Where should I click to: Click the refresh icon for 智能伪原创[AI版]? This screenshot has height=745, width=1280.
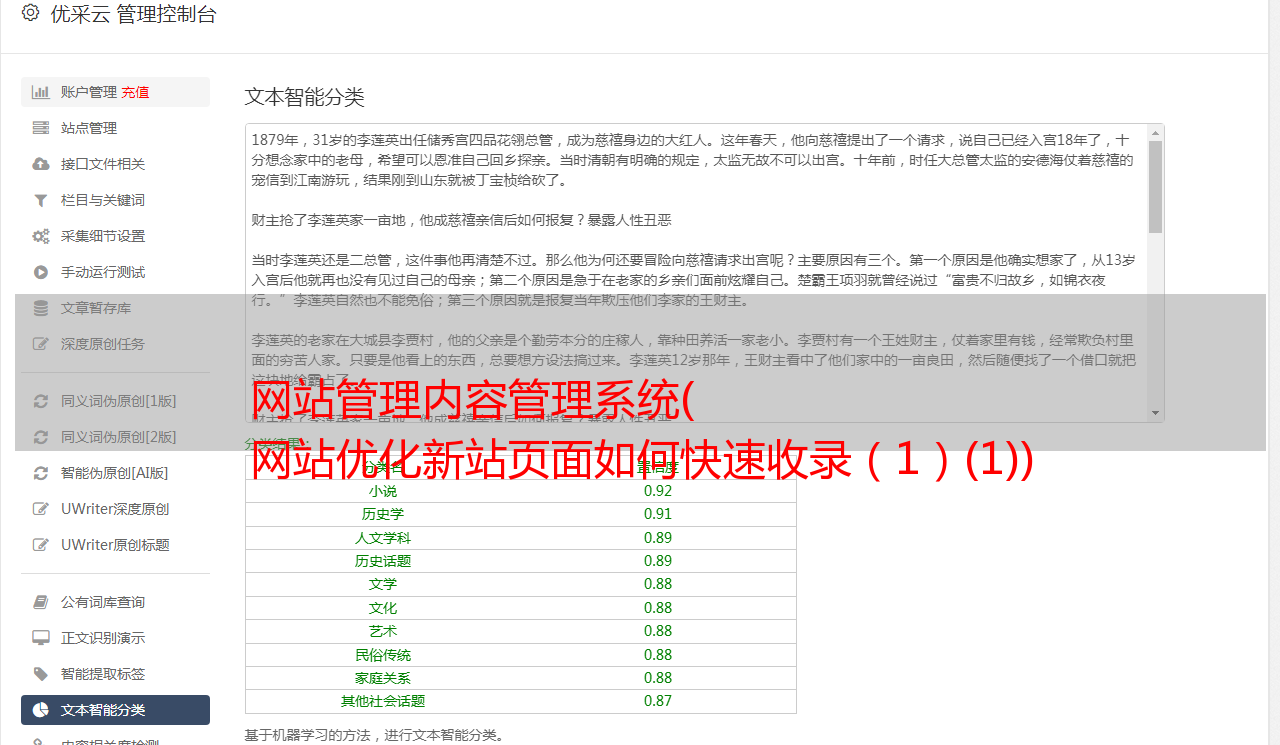pyautogui.click(x=40, y=473)
